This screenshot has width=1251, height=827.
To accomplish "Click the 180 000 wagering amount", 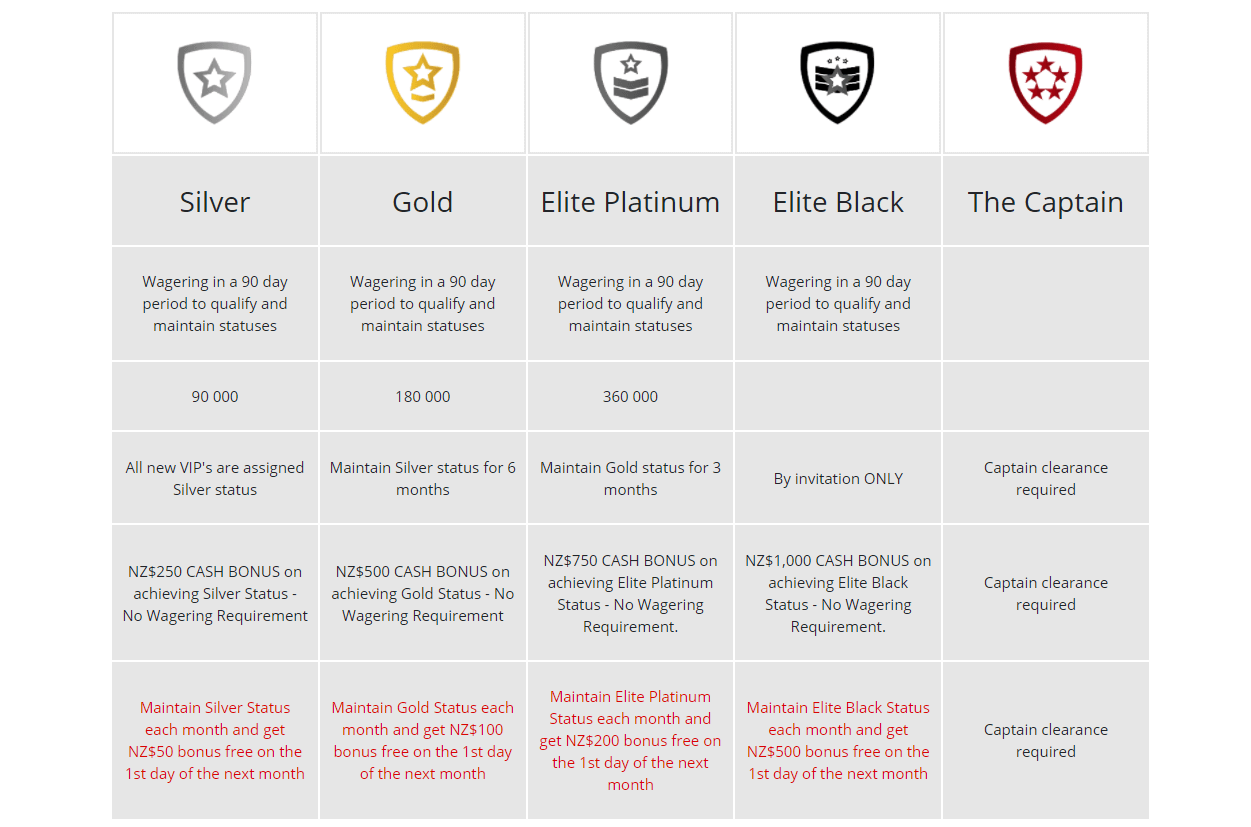I will (x=422, y=397).
